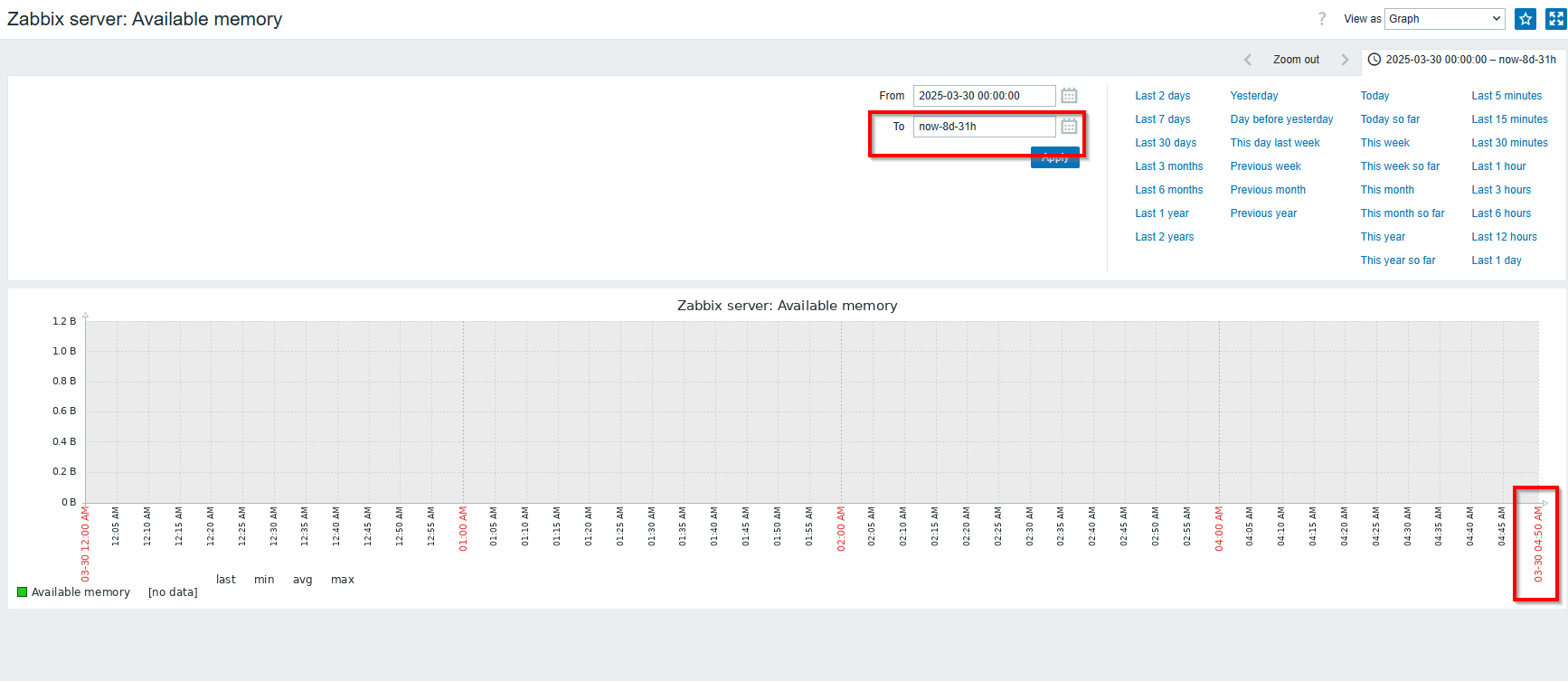Show Last 30 minutes
Screen dimensions: 1568x681
pyautogui.click(x=1509, y=143)
